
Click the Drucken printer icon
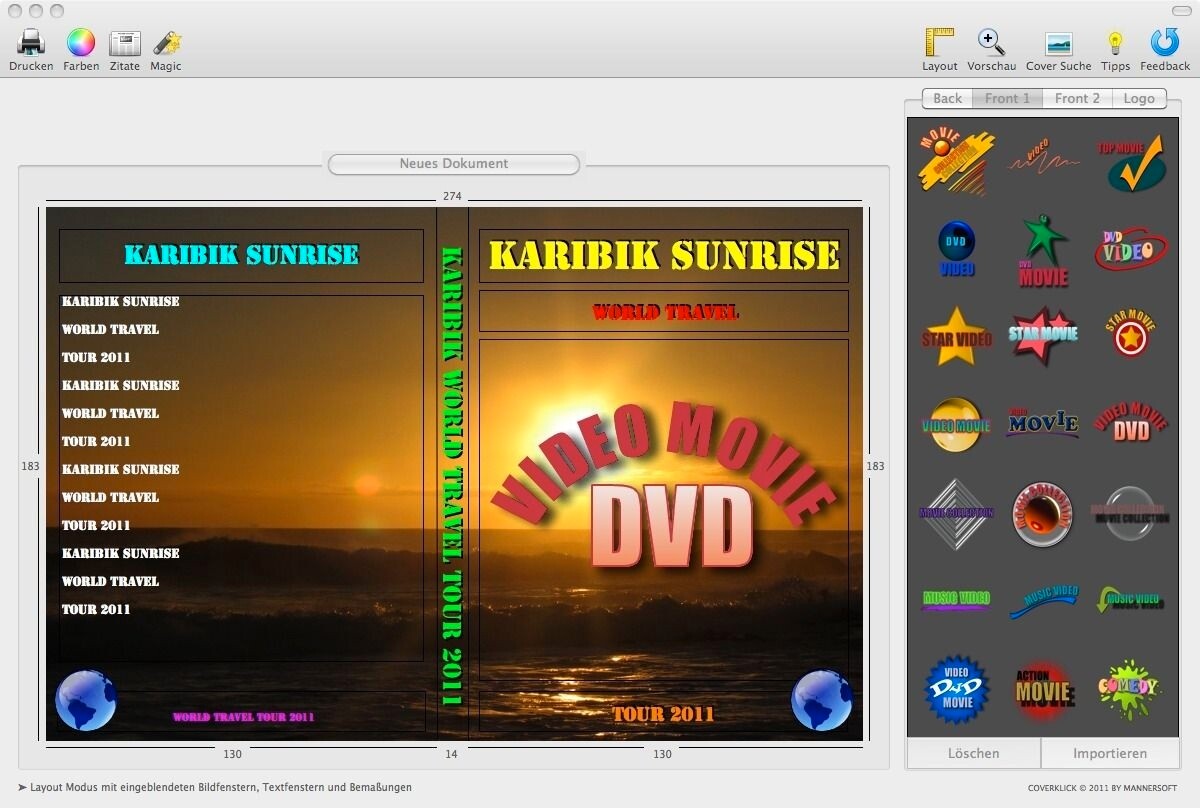pos(31,43)
